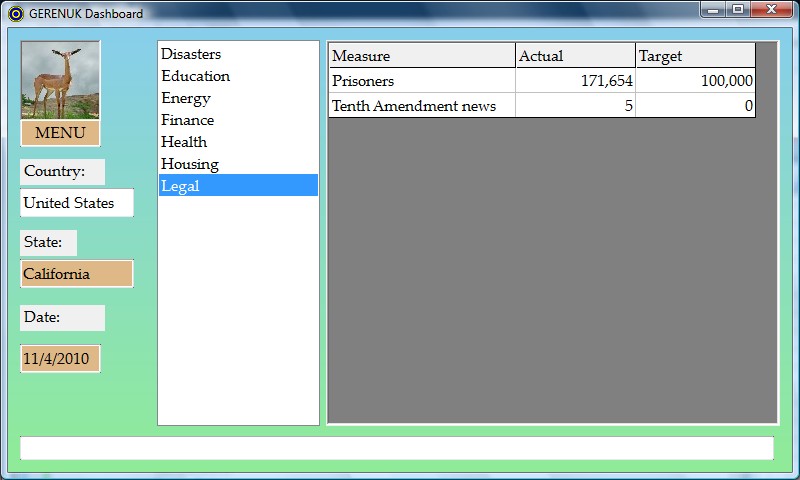
Task: Open the 11/4/2010 date selector
Action: coord(60,358)
